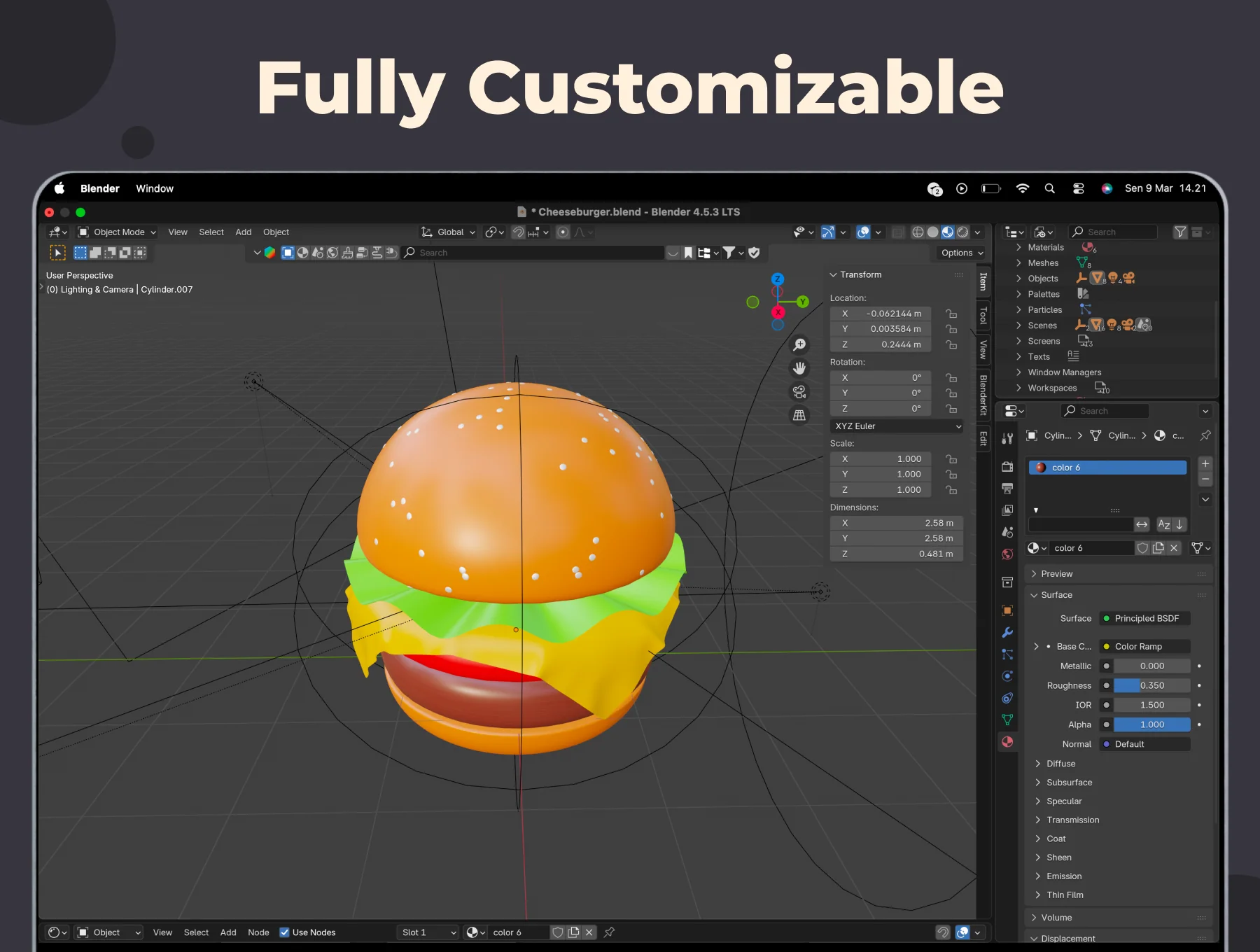This screenshot has height=952, width=1260.
Task: Open the macOS Control Center icon
Action: click(1079, 188)
